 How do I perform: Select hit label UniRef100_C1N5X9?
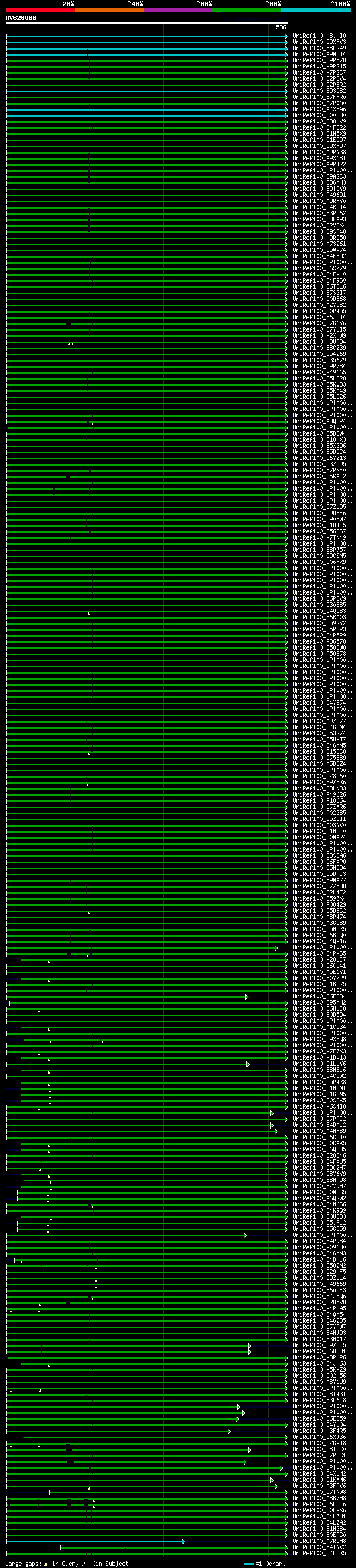click(x=319, y=133)
